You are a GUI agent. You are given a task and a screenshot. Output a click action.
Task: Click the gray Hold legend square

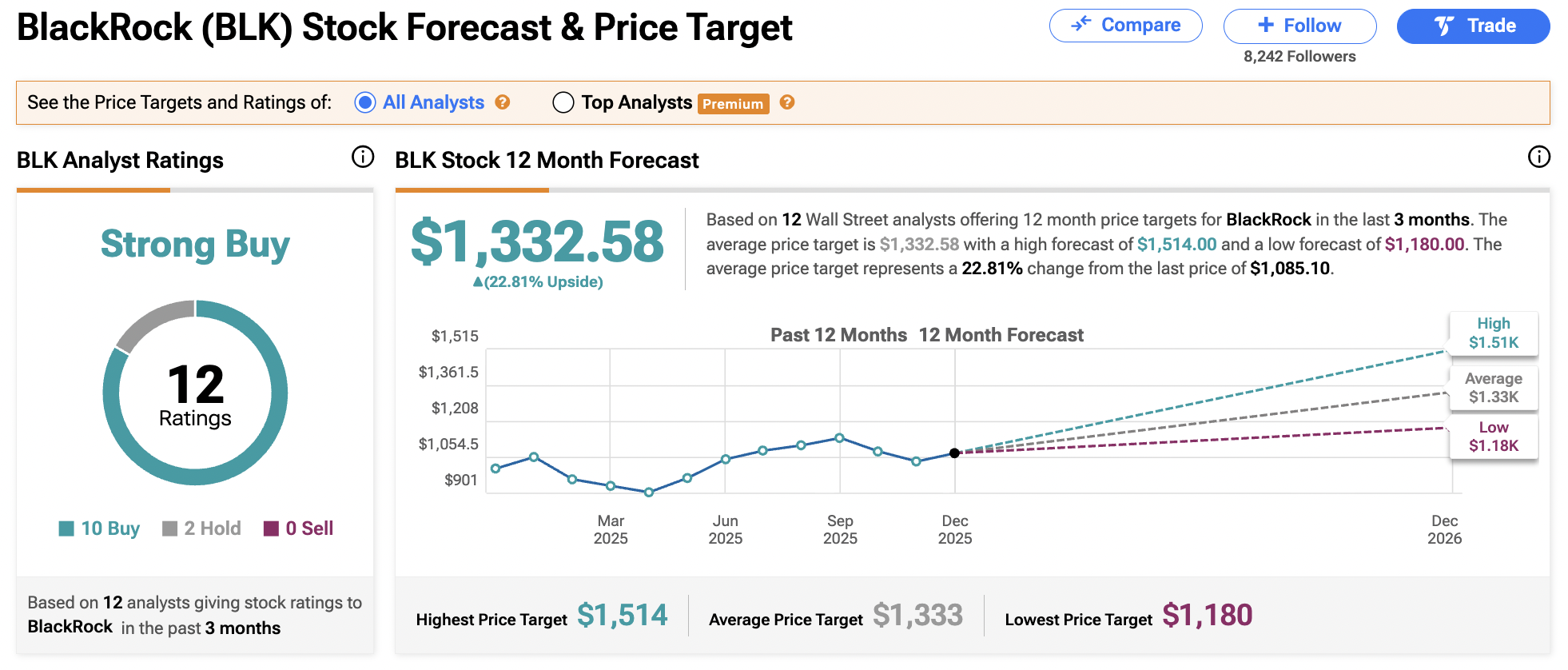[x=169, y=528]
